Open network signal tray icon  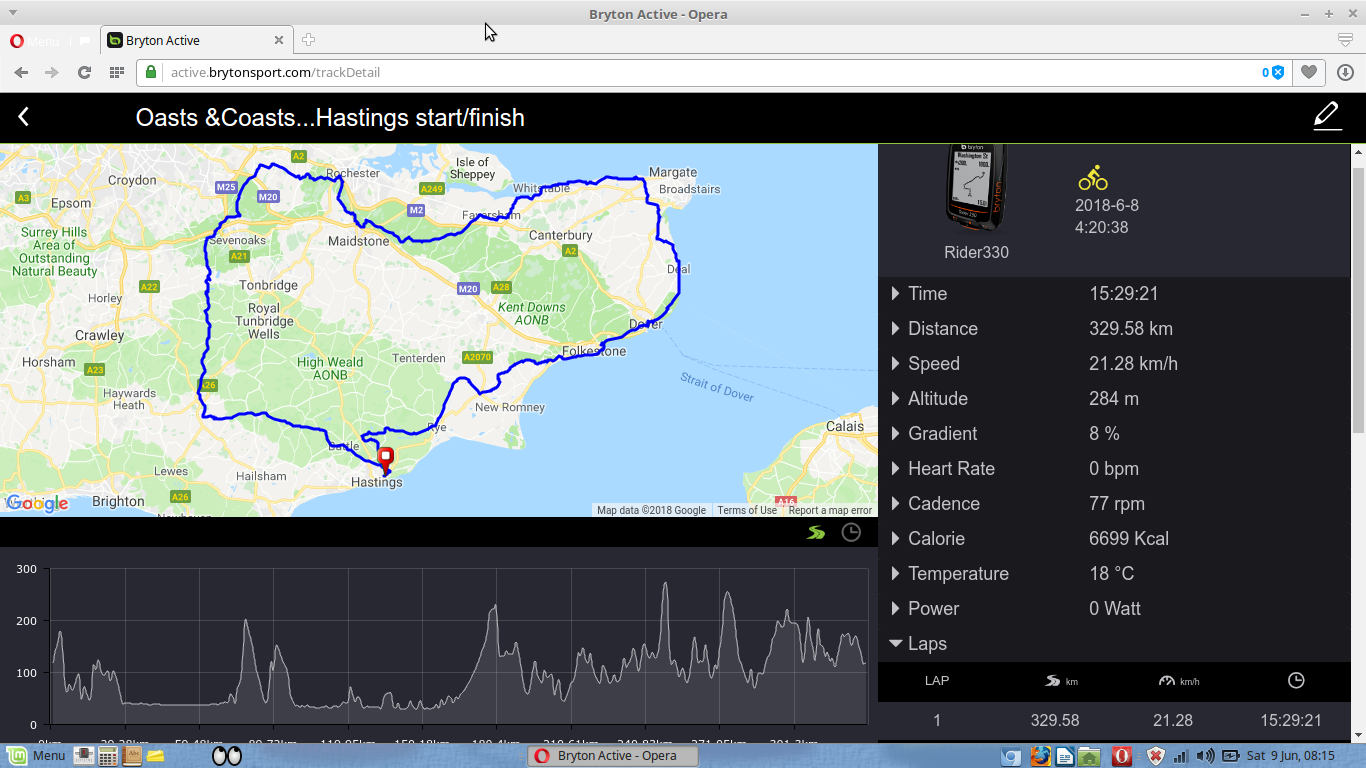1180,756
